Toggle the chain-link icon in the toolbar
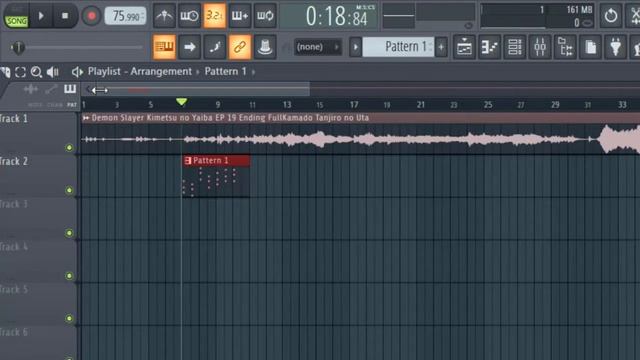Screen dimensions: 640x360 240,47
